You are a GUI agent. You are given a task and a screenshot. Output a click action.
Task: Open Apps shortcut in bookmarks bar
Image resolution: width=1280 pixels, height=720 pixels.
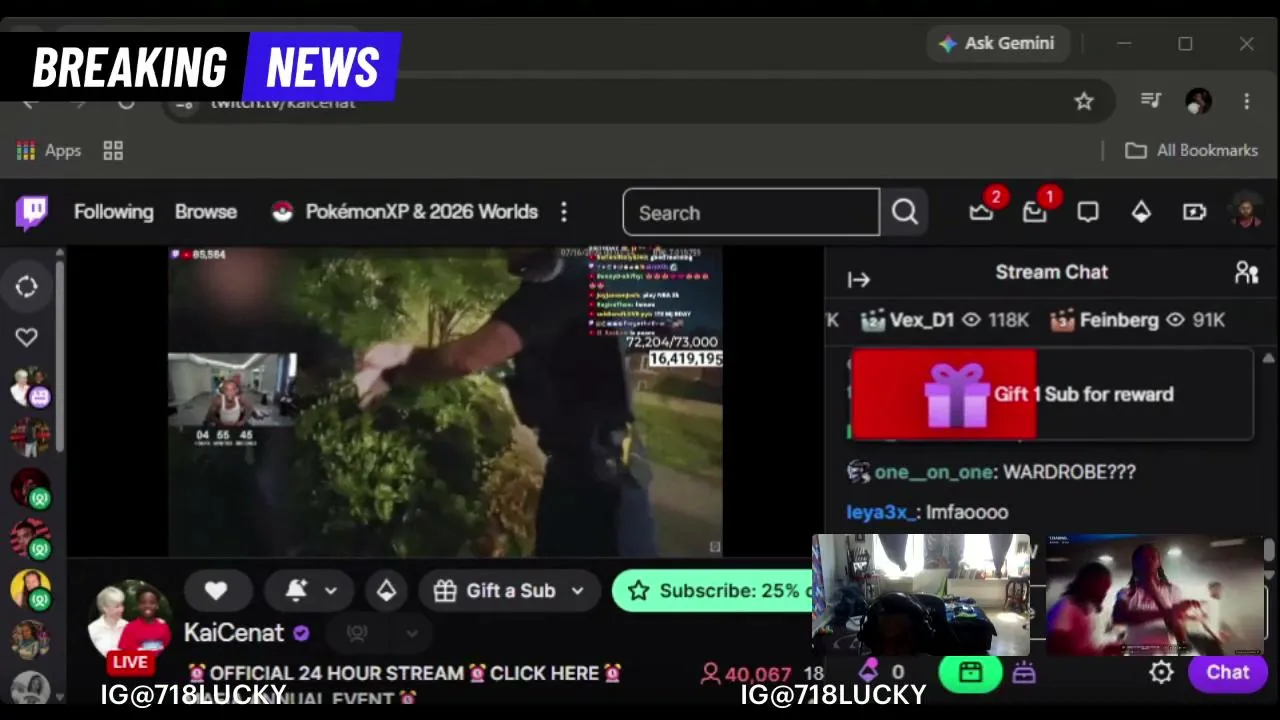pyautogui.click(x=49, y=150)
